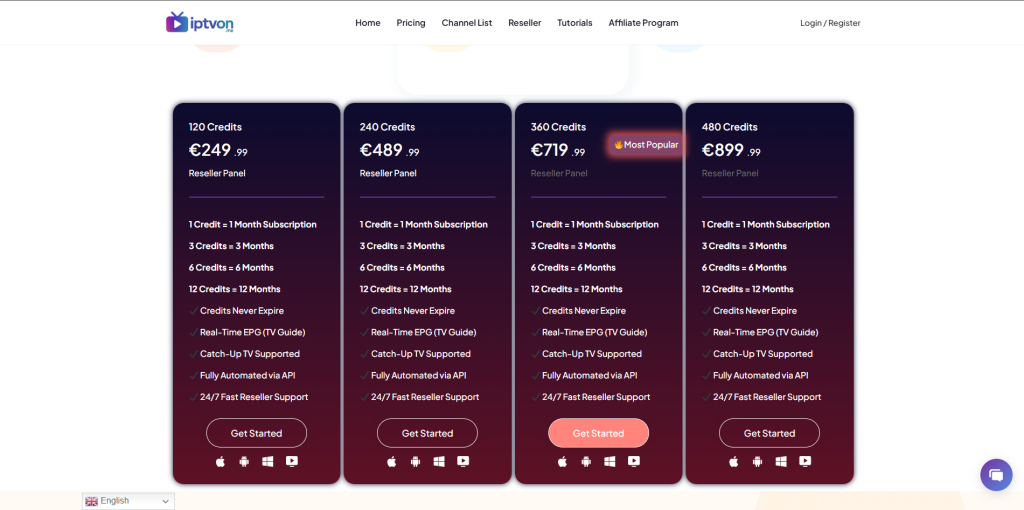Viewport: 1024px width, 510px height.
Task: Click the iptvon logo in the header
Action: [x=200, y=22]
